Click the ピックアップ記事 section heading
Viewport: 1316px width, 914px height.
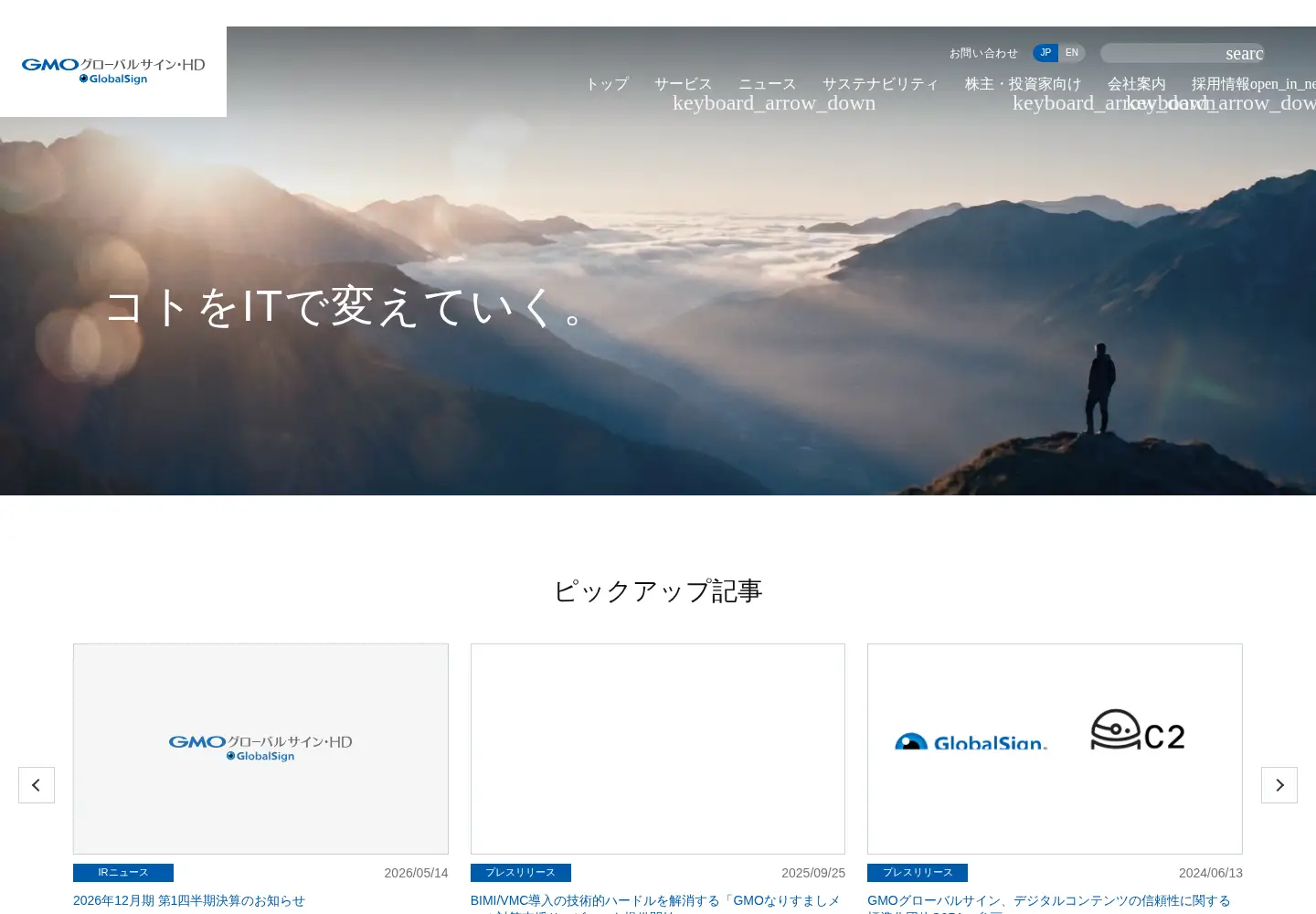tap(658, 591)
